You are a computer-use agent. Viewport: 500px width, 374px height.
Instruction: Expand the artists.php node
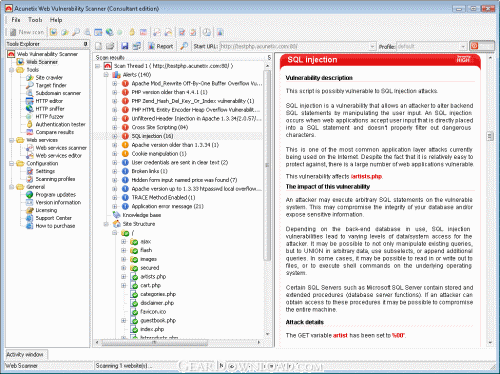123,276
